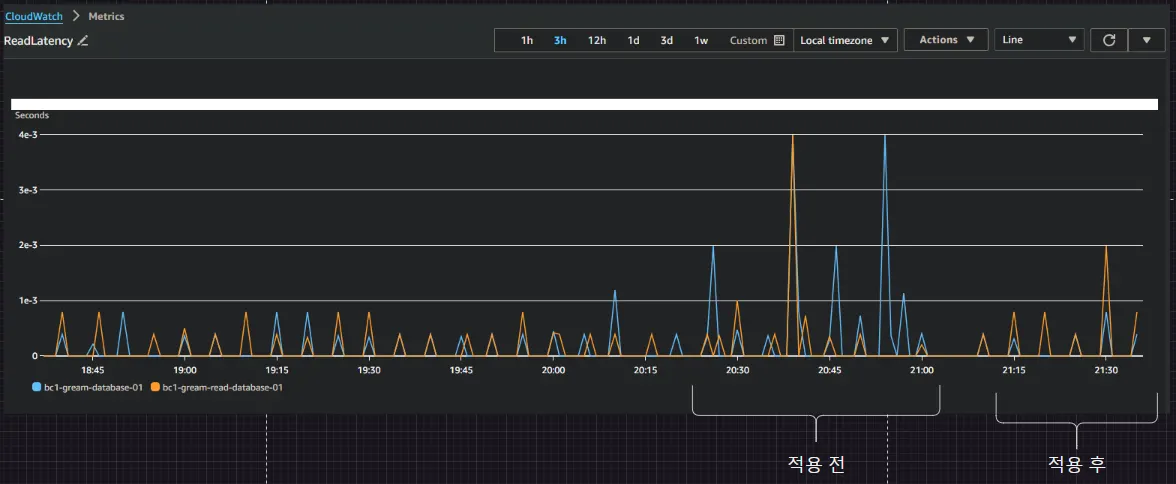Screen dimensions: 1176x484
Task: Toggle bc1-gream-read-database-01 orange legend swatch
Action: click(x=155, y=386)
